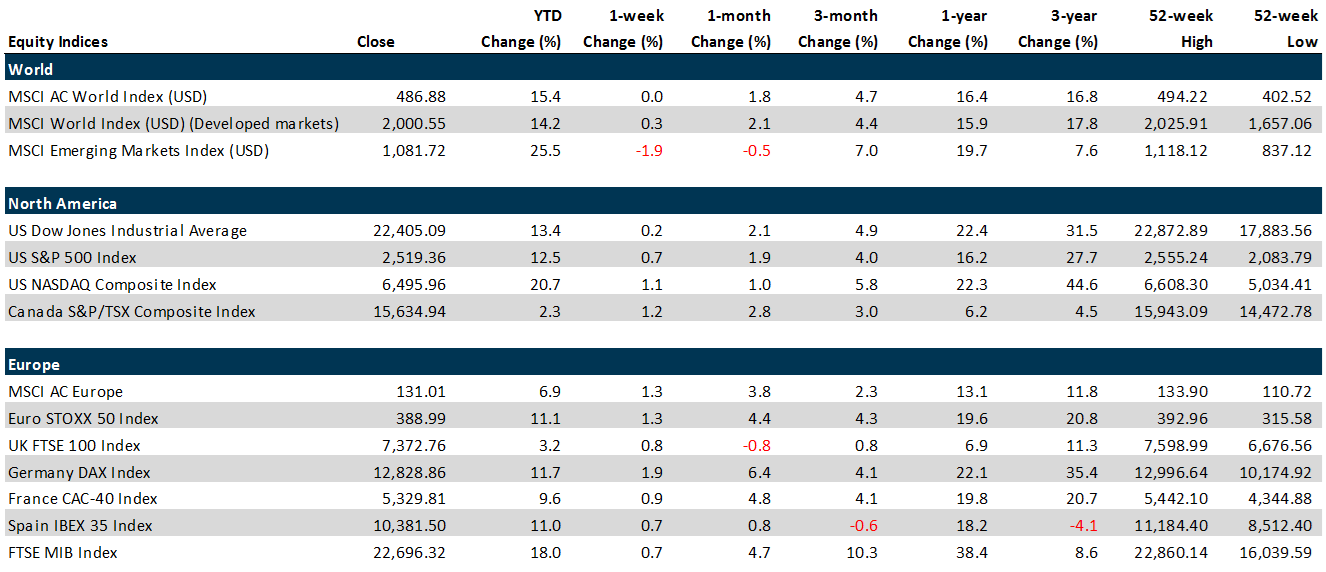Click Emerging Markets YTD change 25.5
This screenshot has width=1326, height=572.
546,150
